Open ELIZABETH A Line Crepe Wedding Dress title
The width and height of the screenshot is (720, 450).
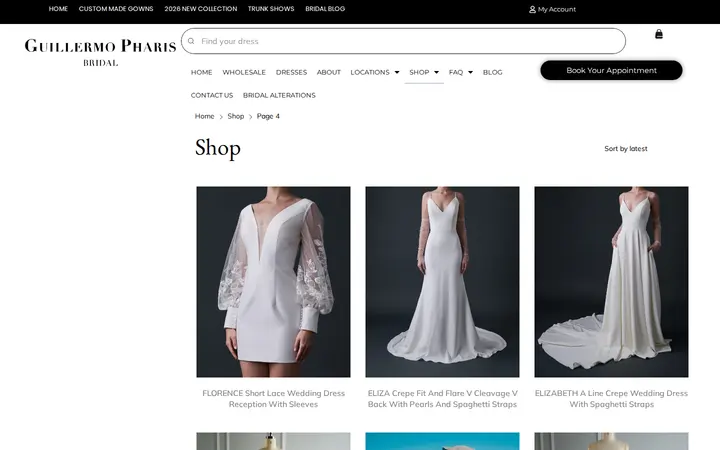pyautogui.click(x=611, y=399)
